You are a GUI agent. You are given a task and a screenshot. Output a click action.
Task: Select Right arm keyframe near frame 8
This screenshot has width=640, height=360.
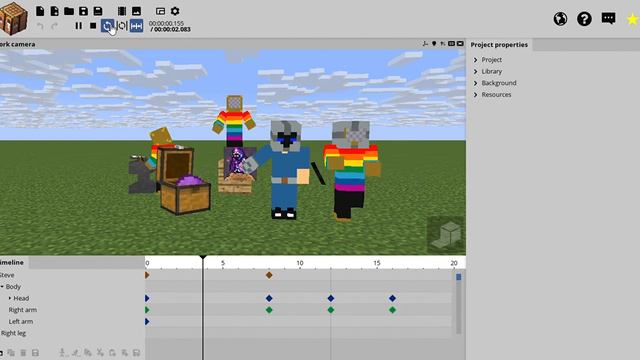pyautogui.click(x=269, y=310)
